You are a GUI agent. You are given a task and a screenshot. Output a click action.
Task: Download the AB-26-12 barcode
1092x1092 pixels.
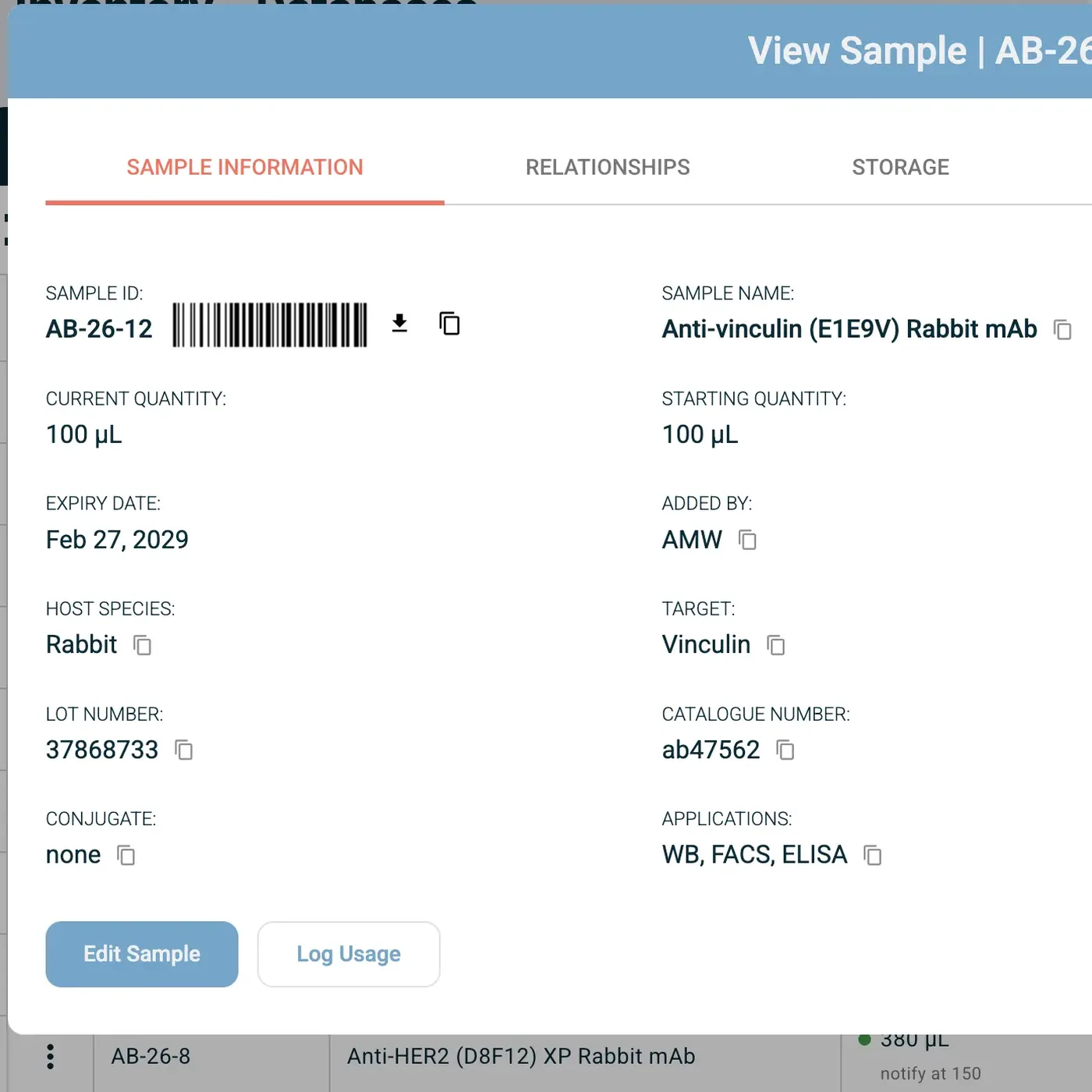click(399, 323)
